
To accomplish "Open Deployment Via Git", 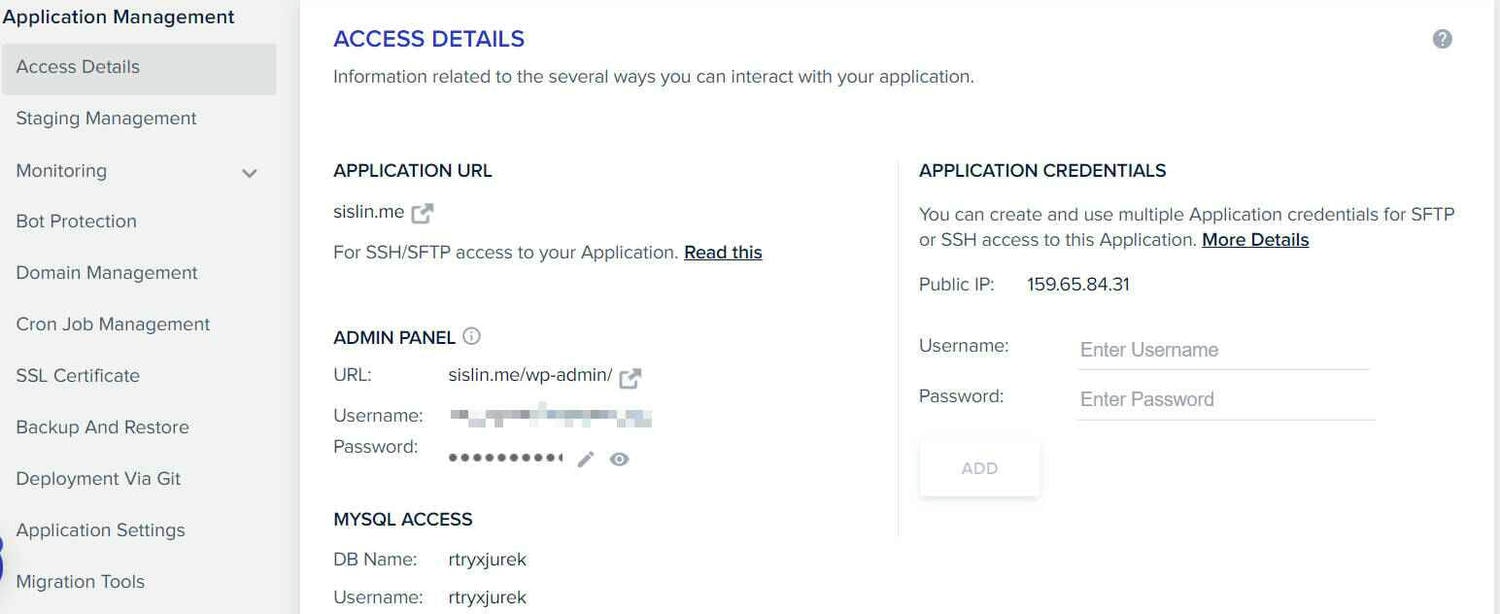I will [98, 479].
